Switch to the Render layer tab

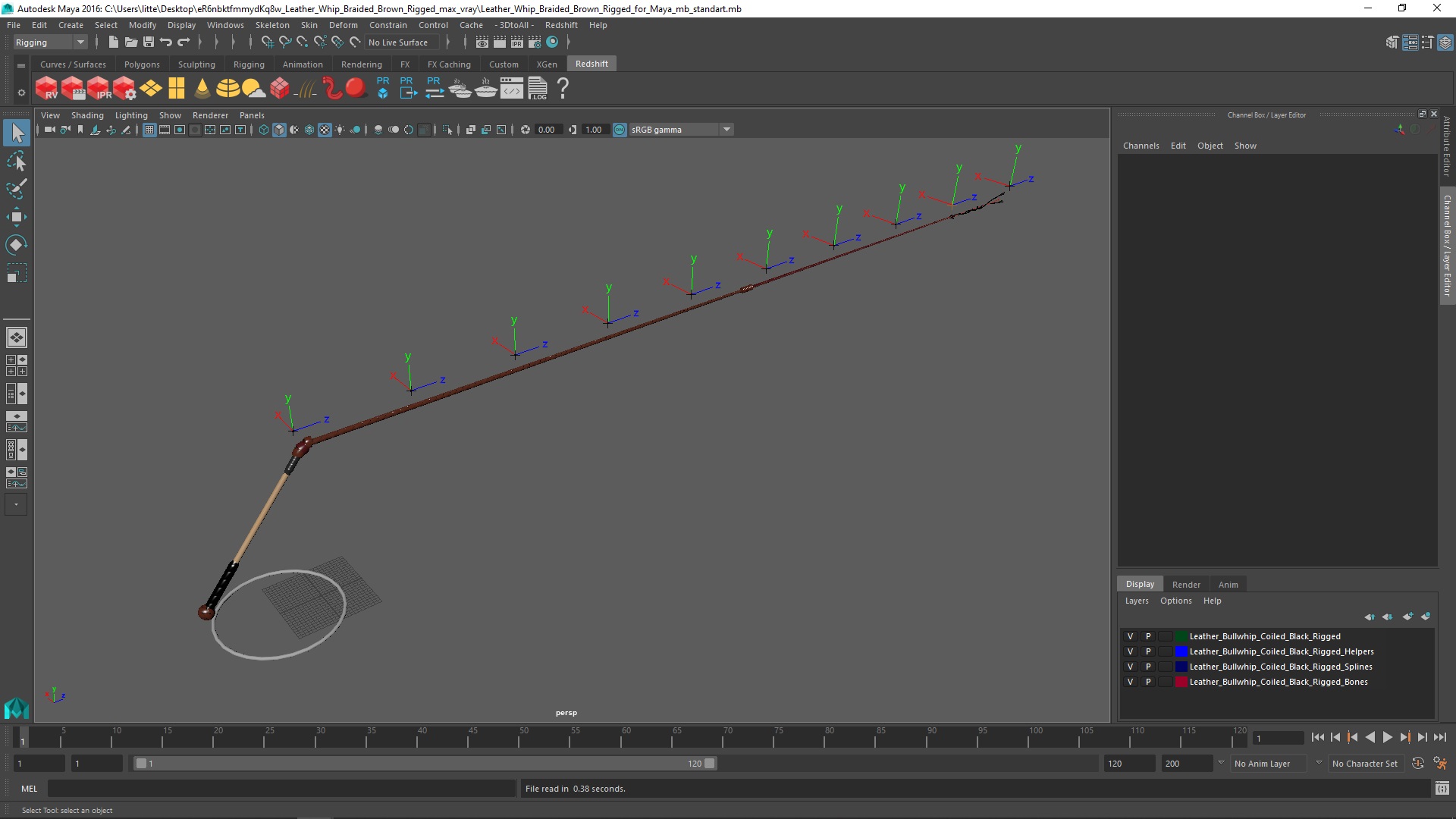(1186, 584)
